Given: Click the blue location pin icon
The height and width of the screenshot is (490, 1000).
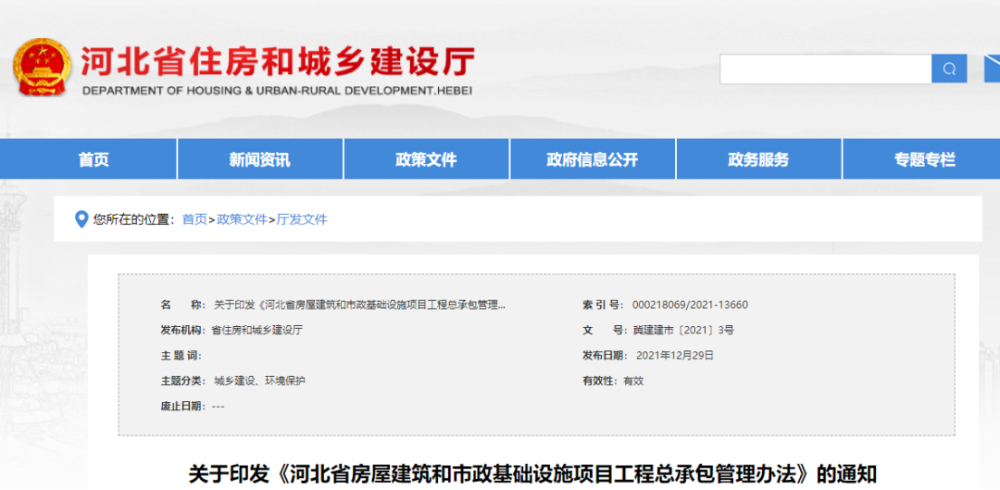Looking at the screenshot, I should click(81, 219).
